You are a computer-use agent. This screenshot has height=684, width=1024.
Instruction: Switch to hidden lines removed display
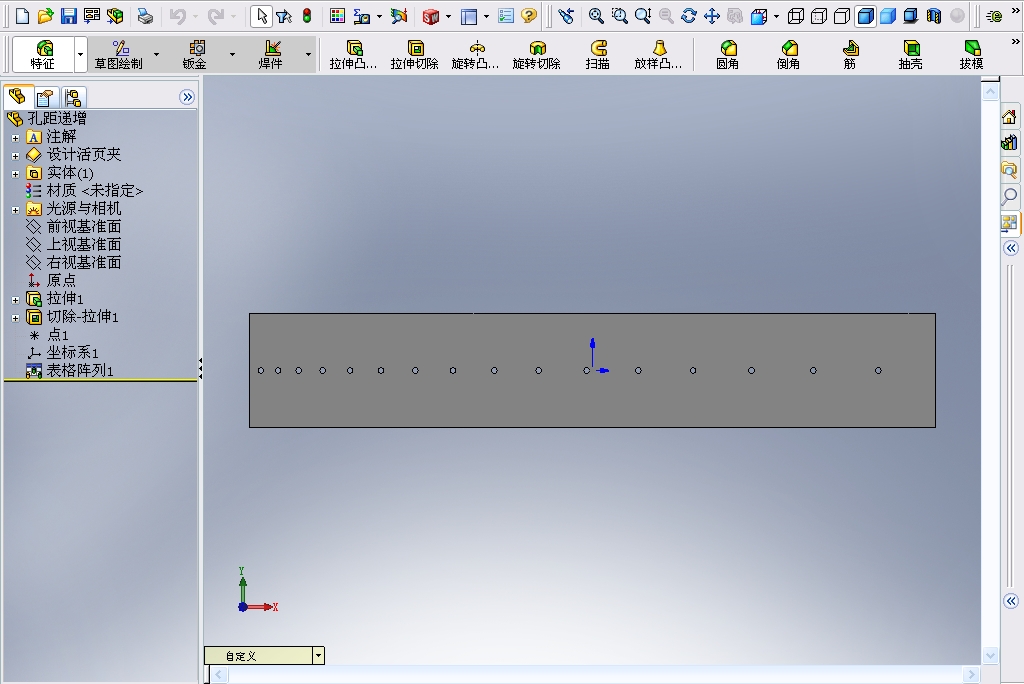(842, 16)
